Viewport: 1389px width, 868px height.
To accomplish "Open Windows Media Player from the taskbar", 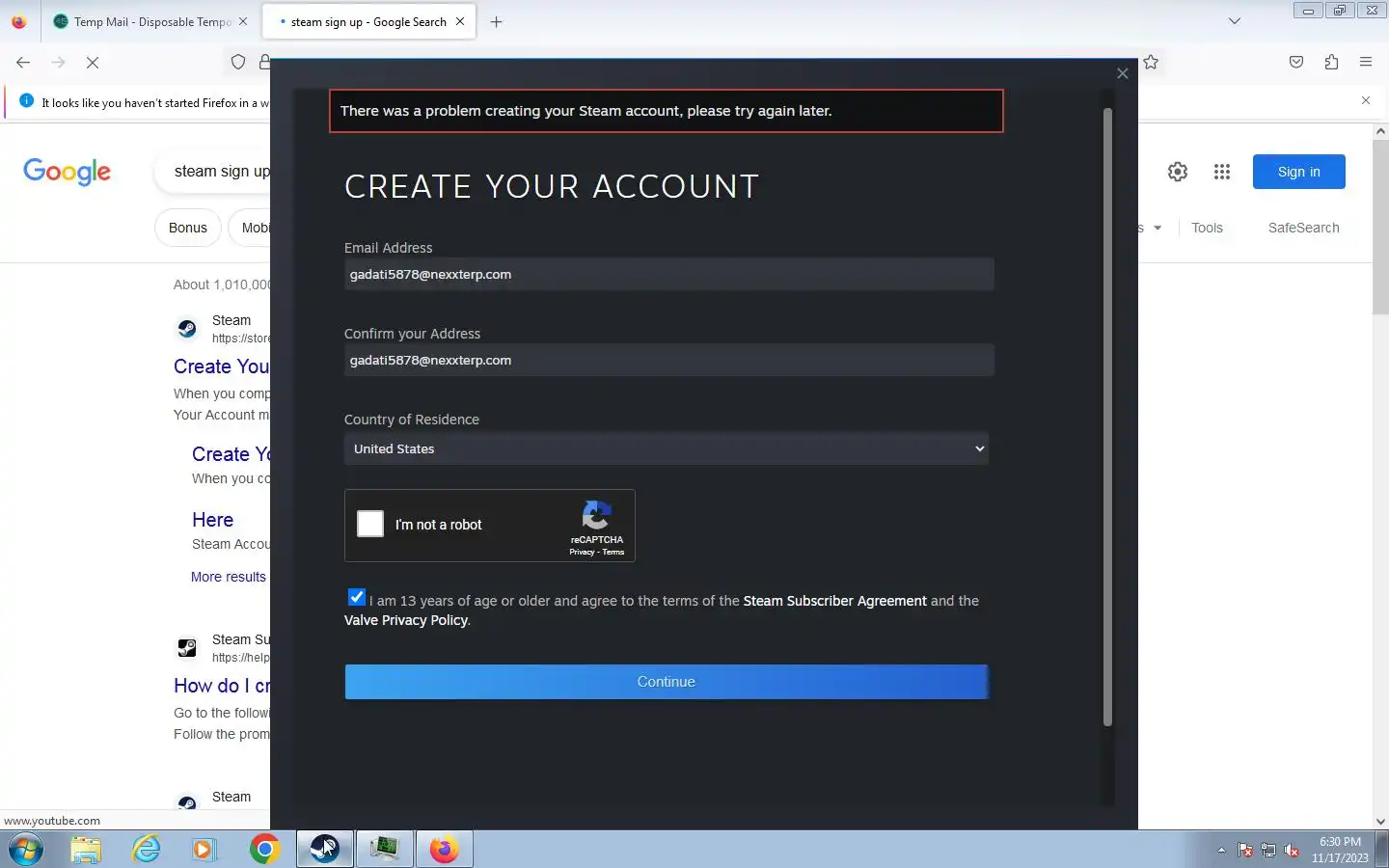I will click(204, 850).
